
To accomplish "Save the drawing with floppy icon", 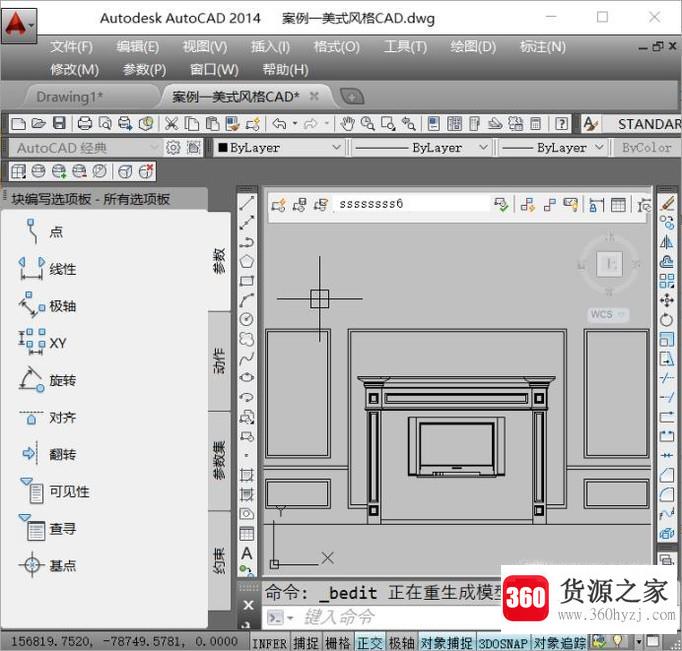I will coord(59,124).
